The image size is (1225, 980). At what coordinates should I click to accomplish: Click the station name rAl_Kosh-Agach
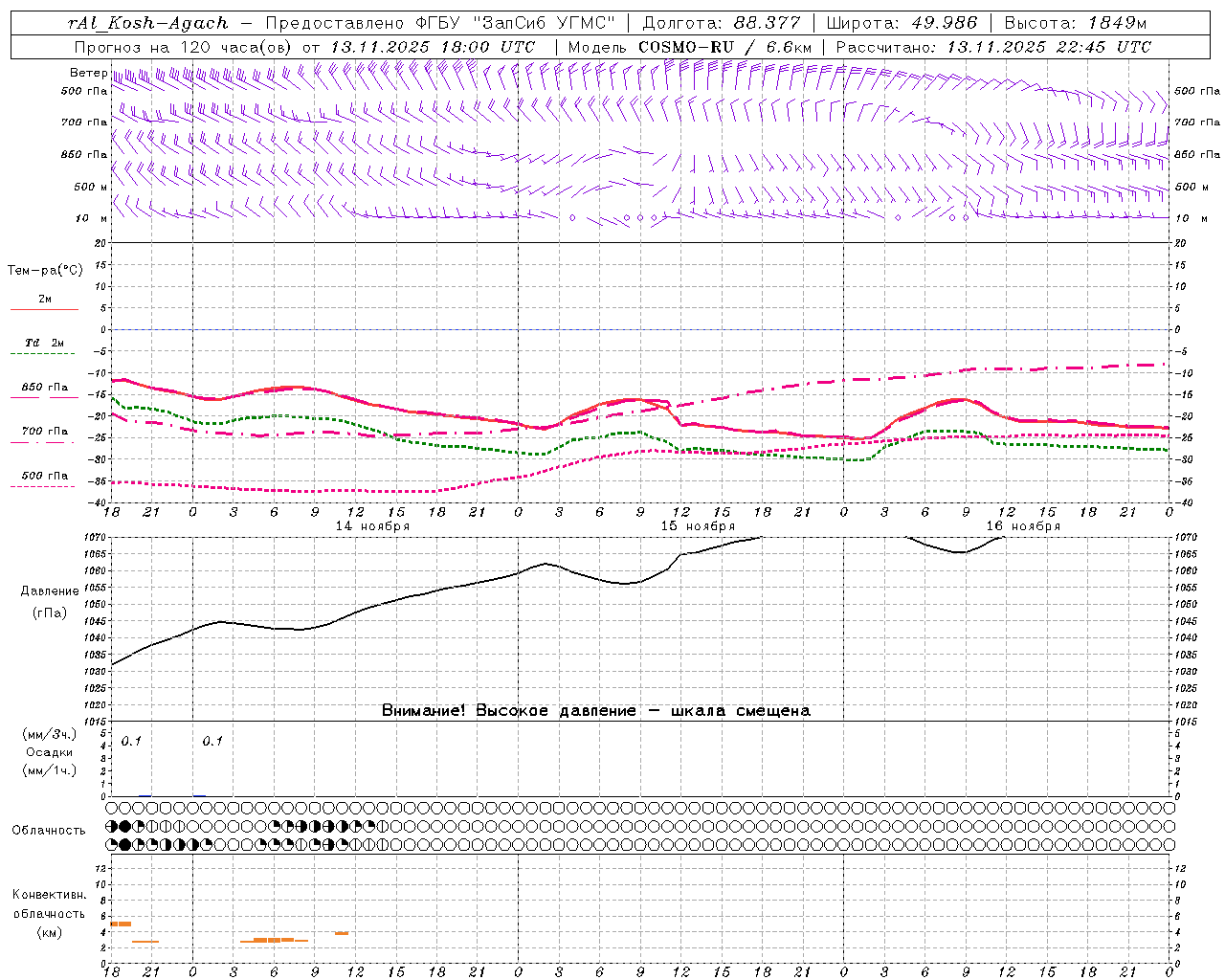(148, 23)
